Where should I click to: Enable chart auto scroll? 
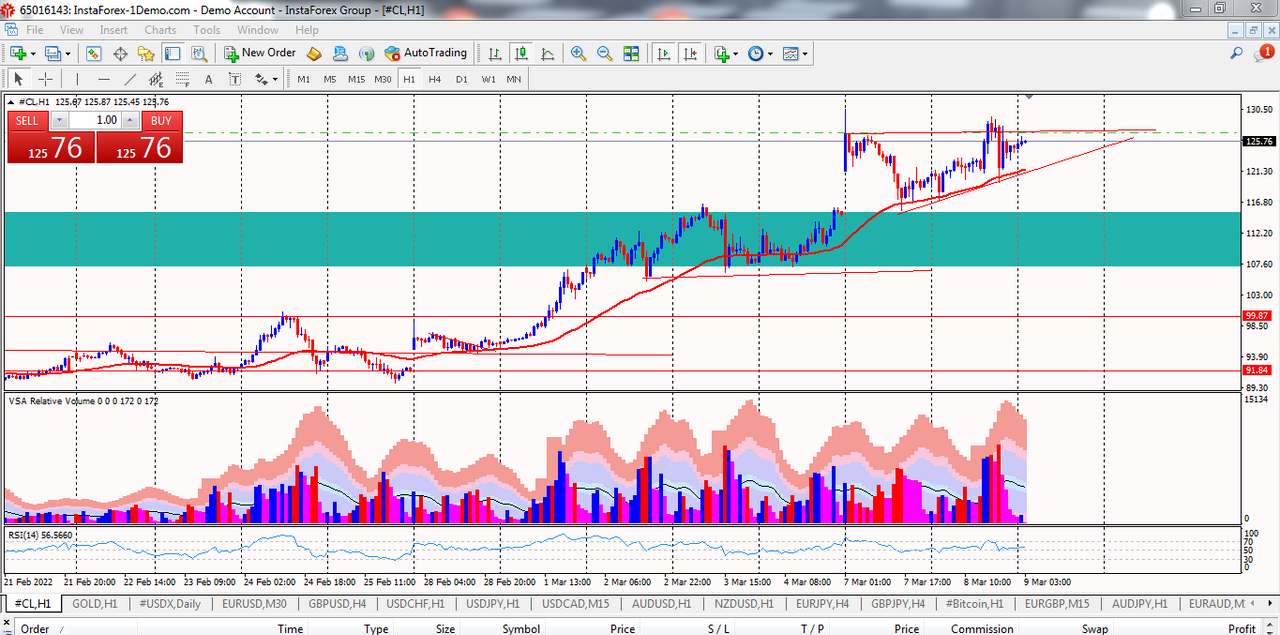[x=663, y=53]
